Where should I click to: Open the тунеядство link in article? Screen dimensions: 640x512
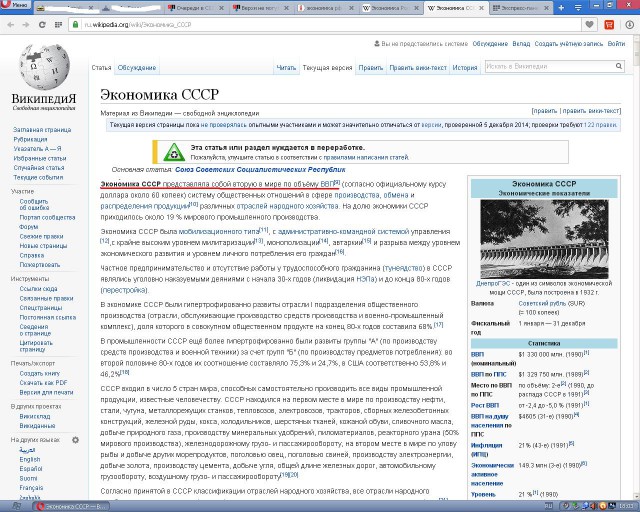[x=403, y=268]
